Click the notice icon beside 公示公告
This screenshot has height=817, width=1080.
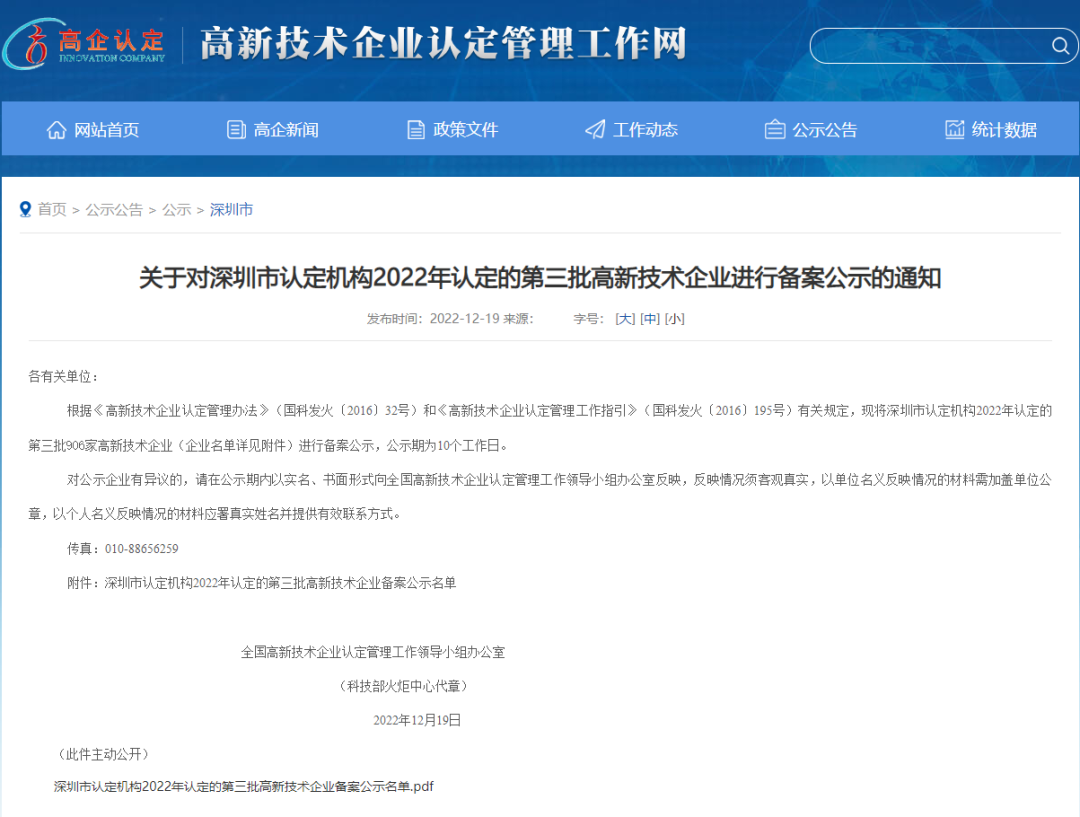point(775,130)
